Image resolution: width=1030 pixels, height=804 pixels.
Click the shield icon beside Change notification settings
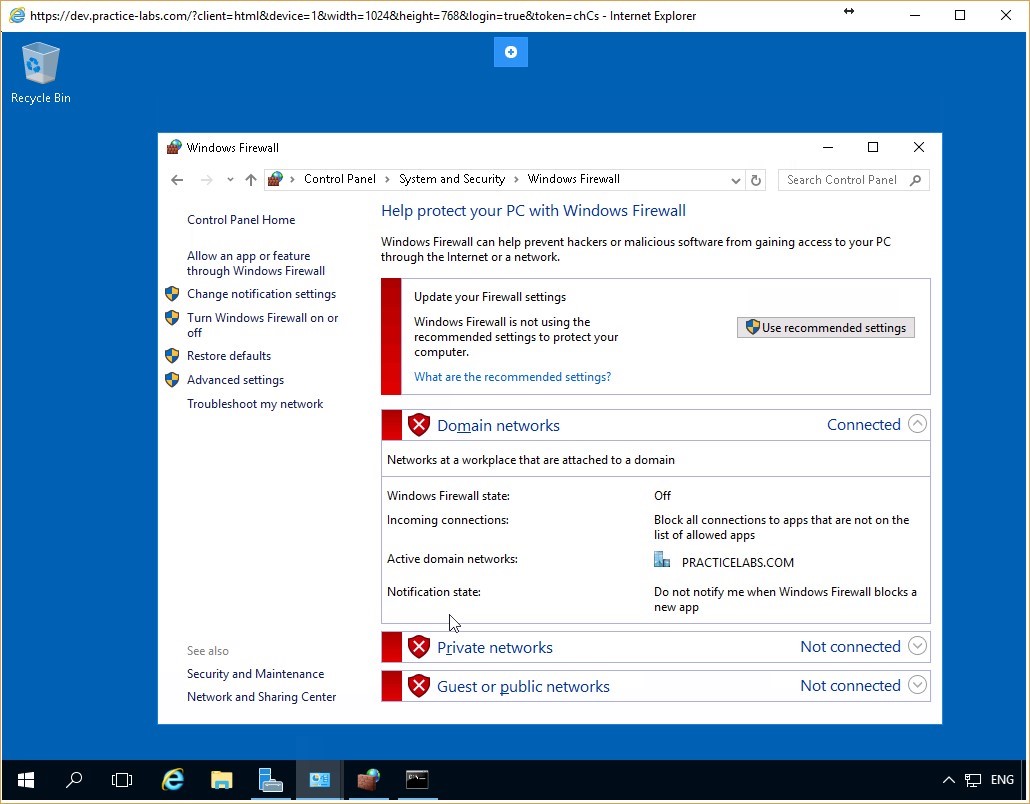pos(172,293)
